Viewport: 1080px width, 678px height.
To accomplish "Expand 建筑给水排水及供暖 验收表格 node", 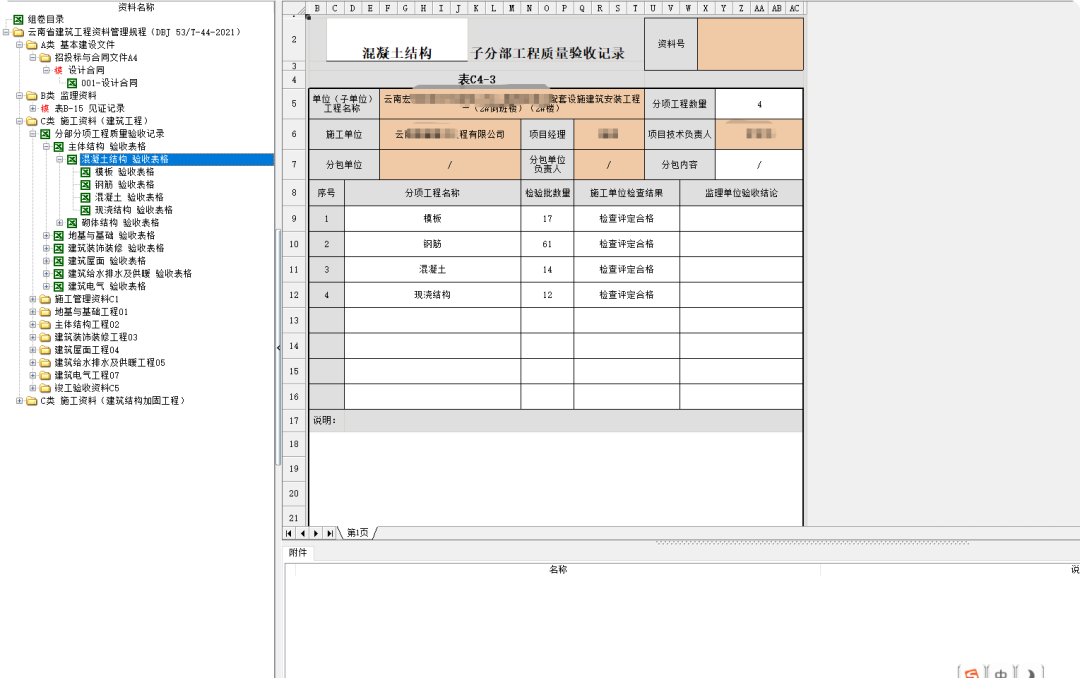I will point(46,274).
